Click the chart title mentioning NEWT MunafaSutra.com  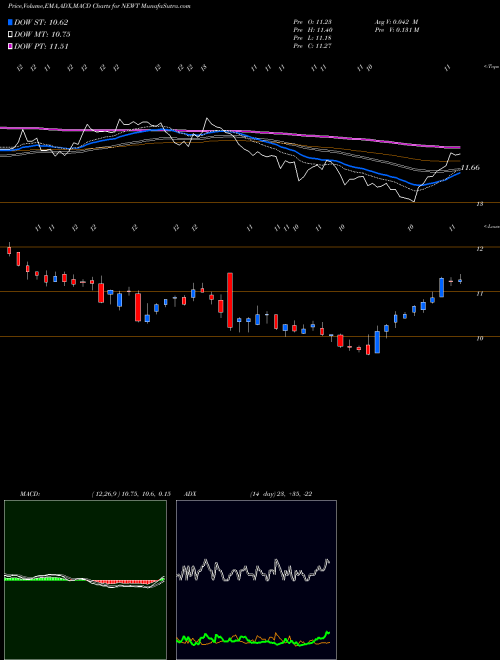[99, 6]
